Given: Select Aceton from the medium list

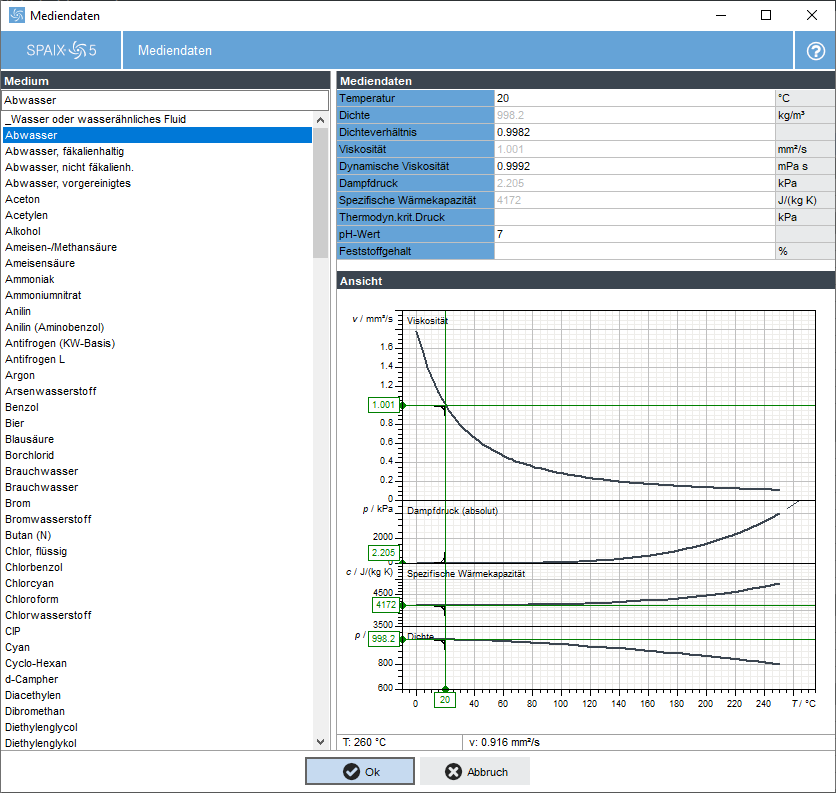Looking at the screenshot, I should tap(22, 199).
